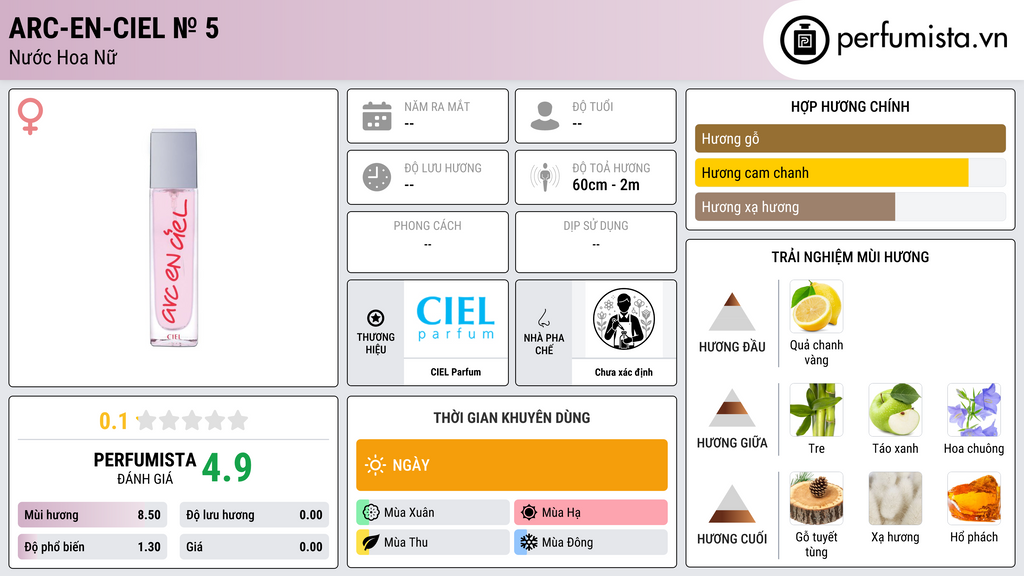1024x576 pixels.
Task: Click the star badge icon above Thương hiệu
Action: pos(376,318)
